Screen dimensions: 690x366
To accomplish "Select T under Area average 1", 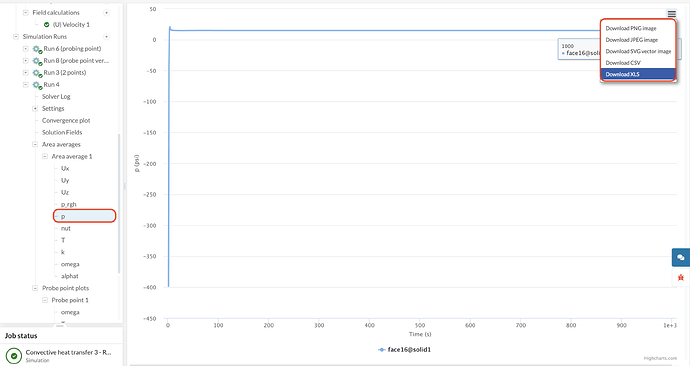I will pyautogui.click(x=63, y=240).
